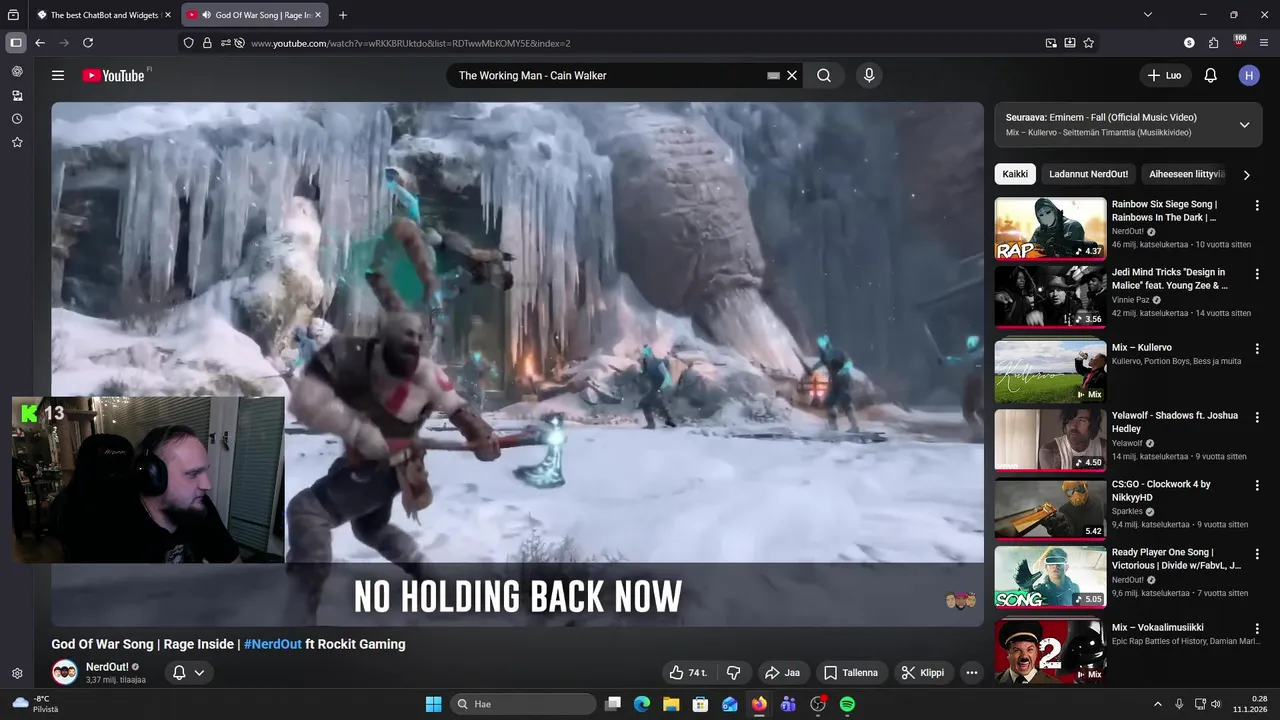This screenshot has width=1280, height=720.
Task: Open the tracking protection shield icon
Action: (188, 43)
